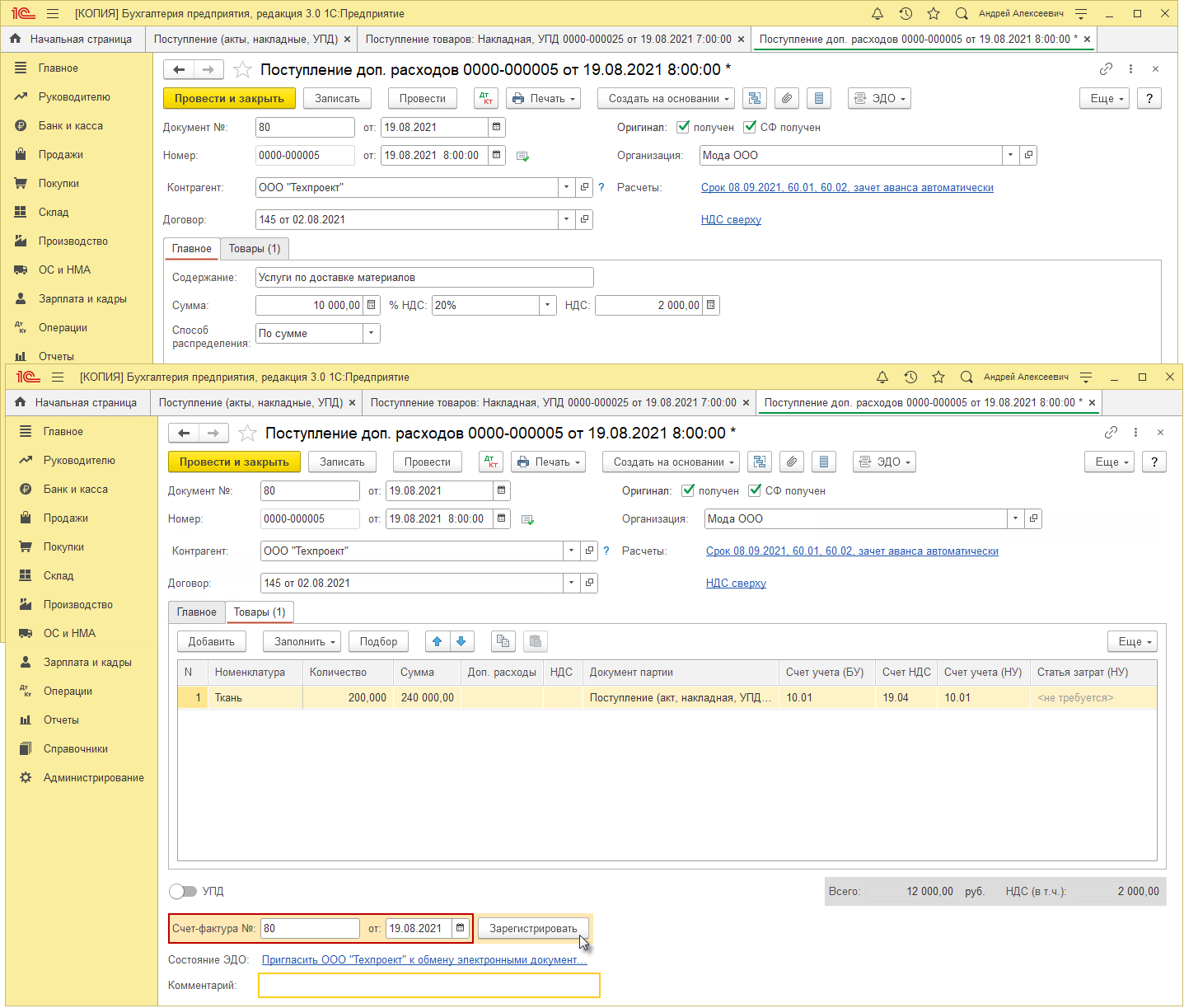Viewport: 1184px width, 1008px height.
Task: Open calculator for Сумма field in upper window
Action: pyautogui.click(x=372, y=305)
